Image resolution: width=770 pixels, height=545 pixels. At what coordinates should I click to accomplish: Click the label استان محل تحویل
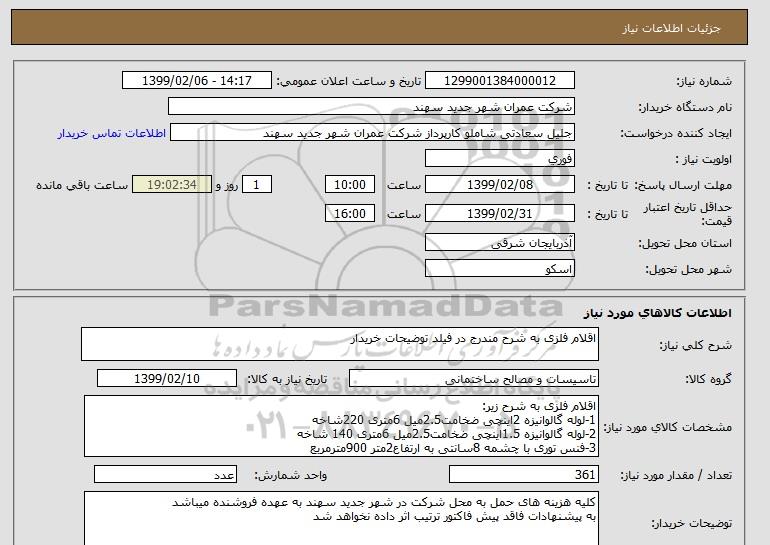[x=685, y=243]
